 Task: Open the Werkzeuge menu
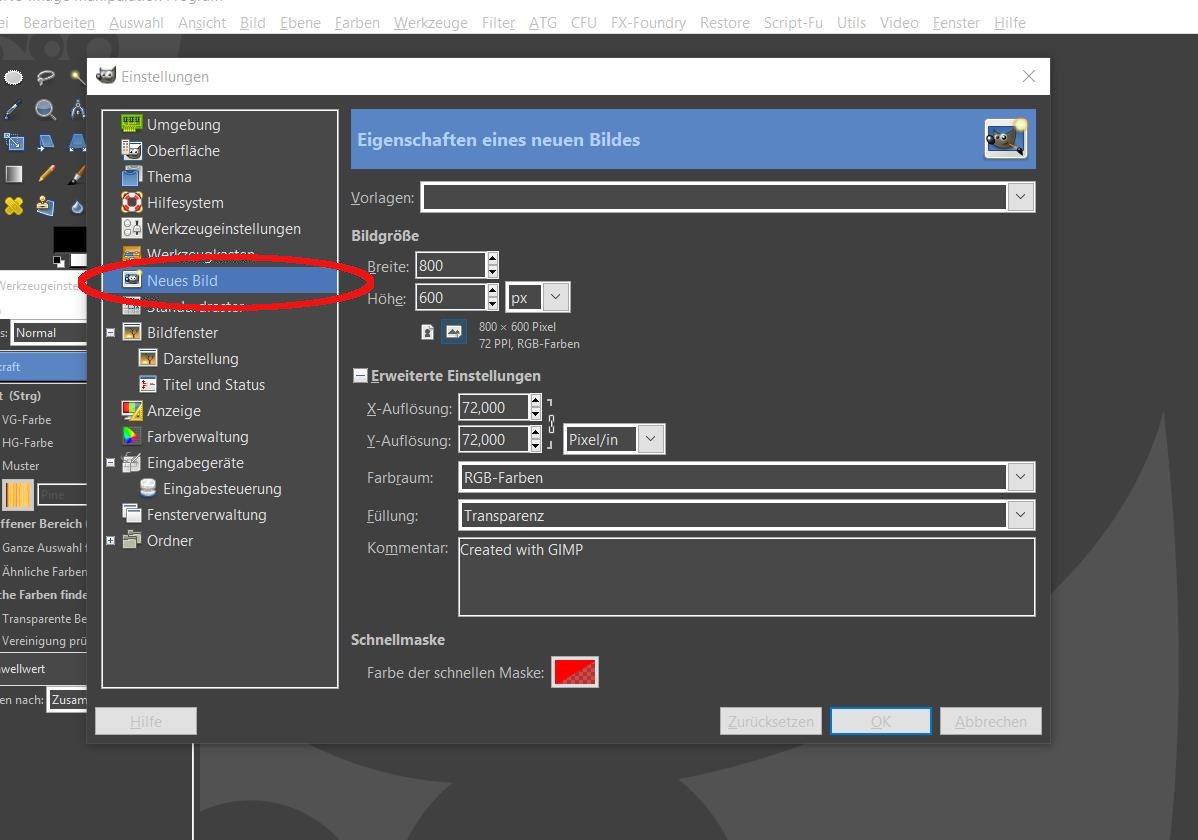tap(430, 22)
